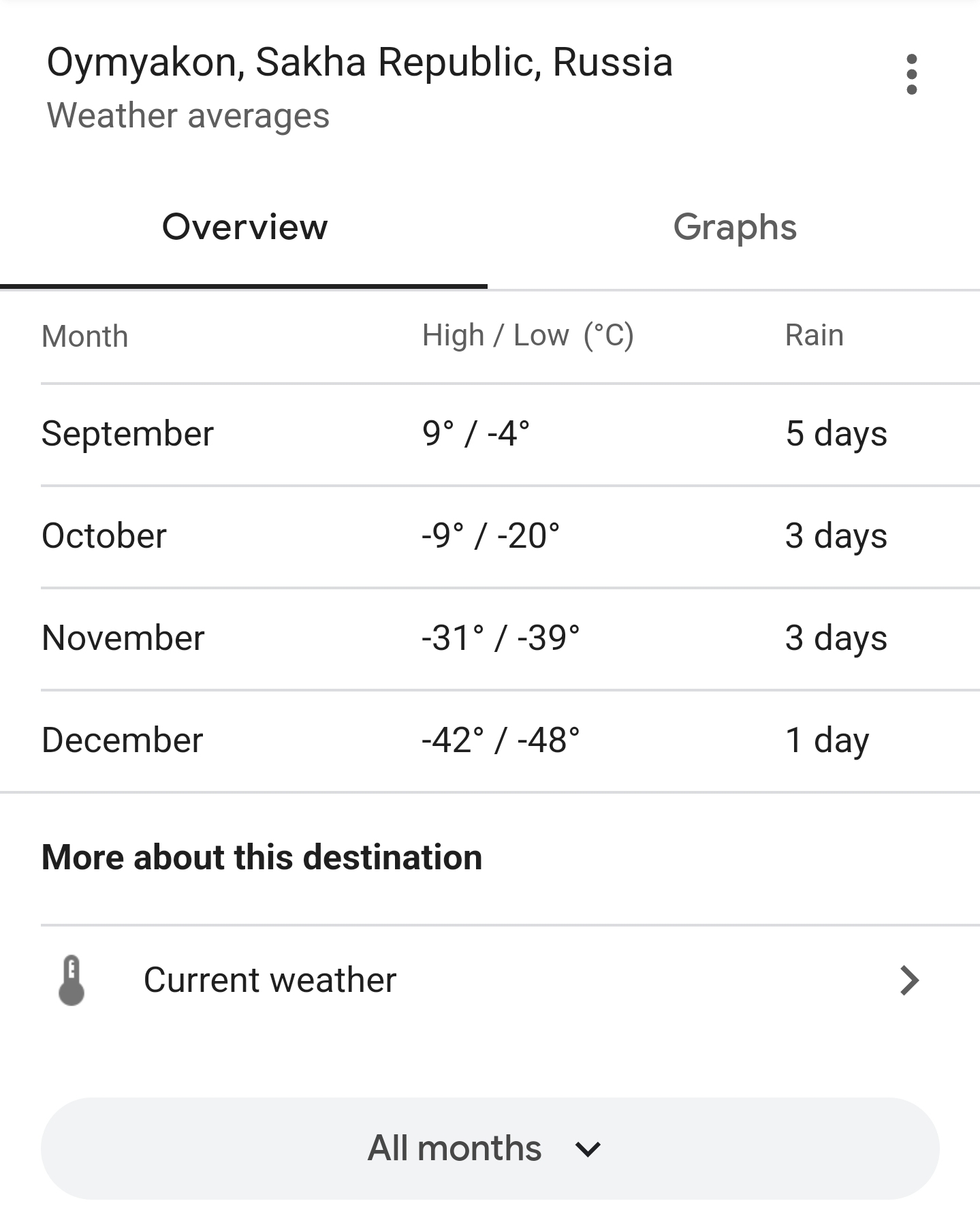The height and width of the screenshot is (1229, 980).
Task: Expand the All months dropdown arrow
Action: [588, 1150]
